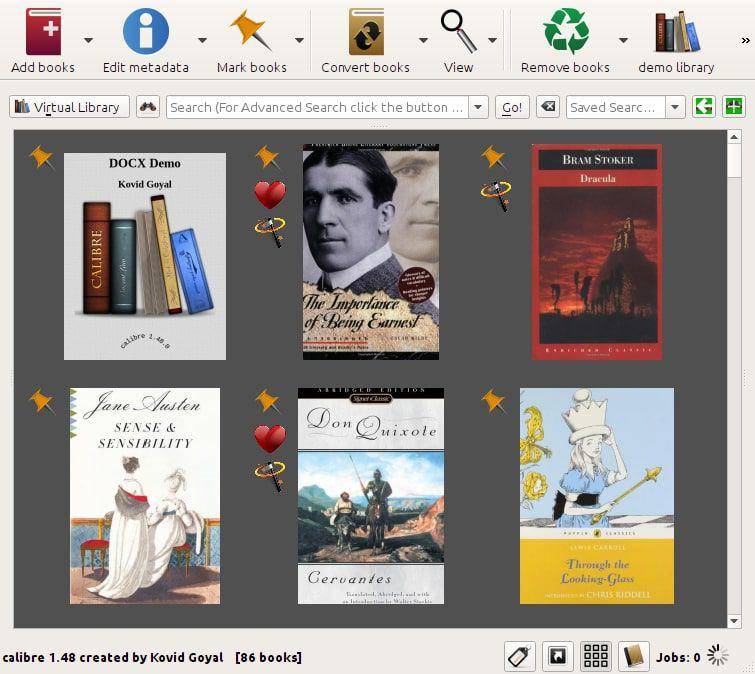The width and height of the screenshot is (755, 674).
Task: Open advanced search with binoculars icon
Action: [x=148, y=106]
